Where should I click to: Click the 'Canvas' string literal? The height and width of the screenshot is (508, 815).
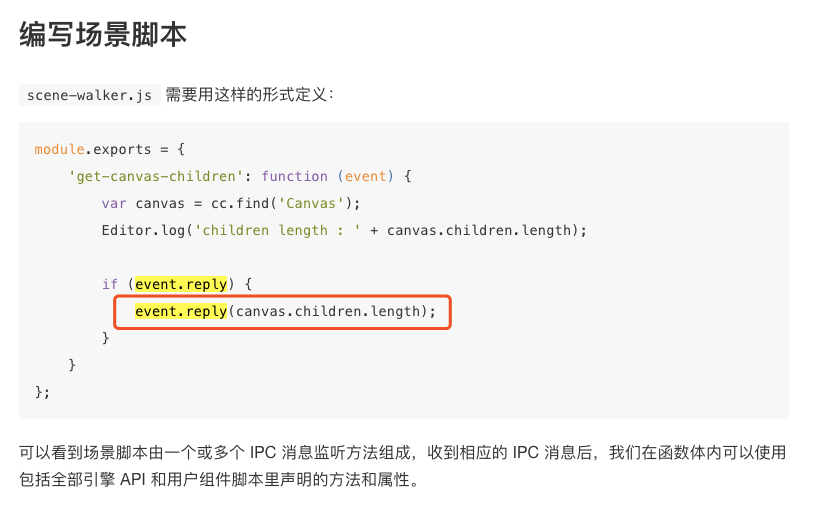(311, 203)
